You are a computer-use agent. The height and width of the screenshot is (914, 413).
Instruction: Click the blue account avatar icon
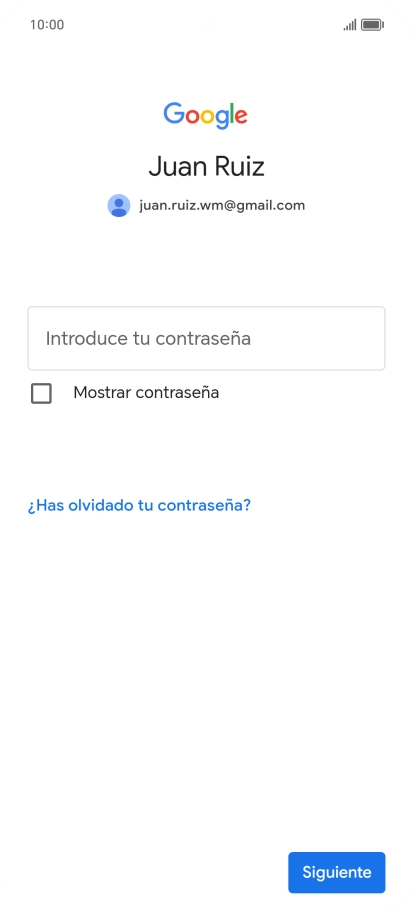click(x=119, y=205)
